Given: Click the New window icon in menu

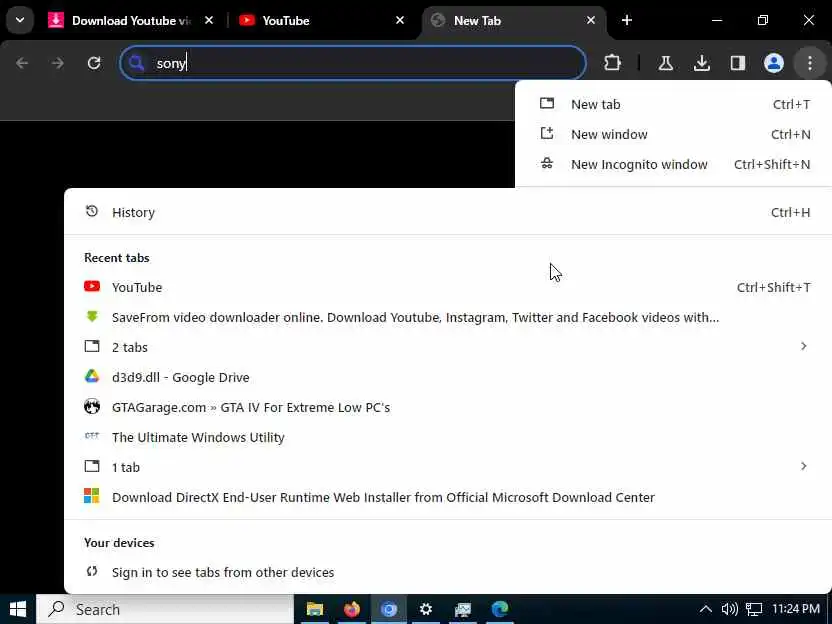Looking at the screenshot, I should coord(547,133).
